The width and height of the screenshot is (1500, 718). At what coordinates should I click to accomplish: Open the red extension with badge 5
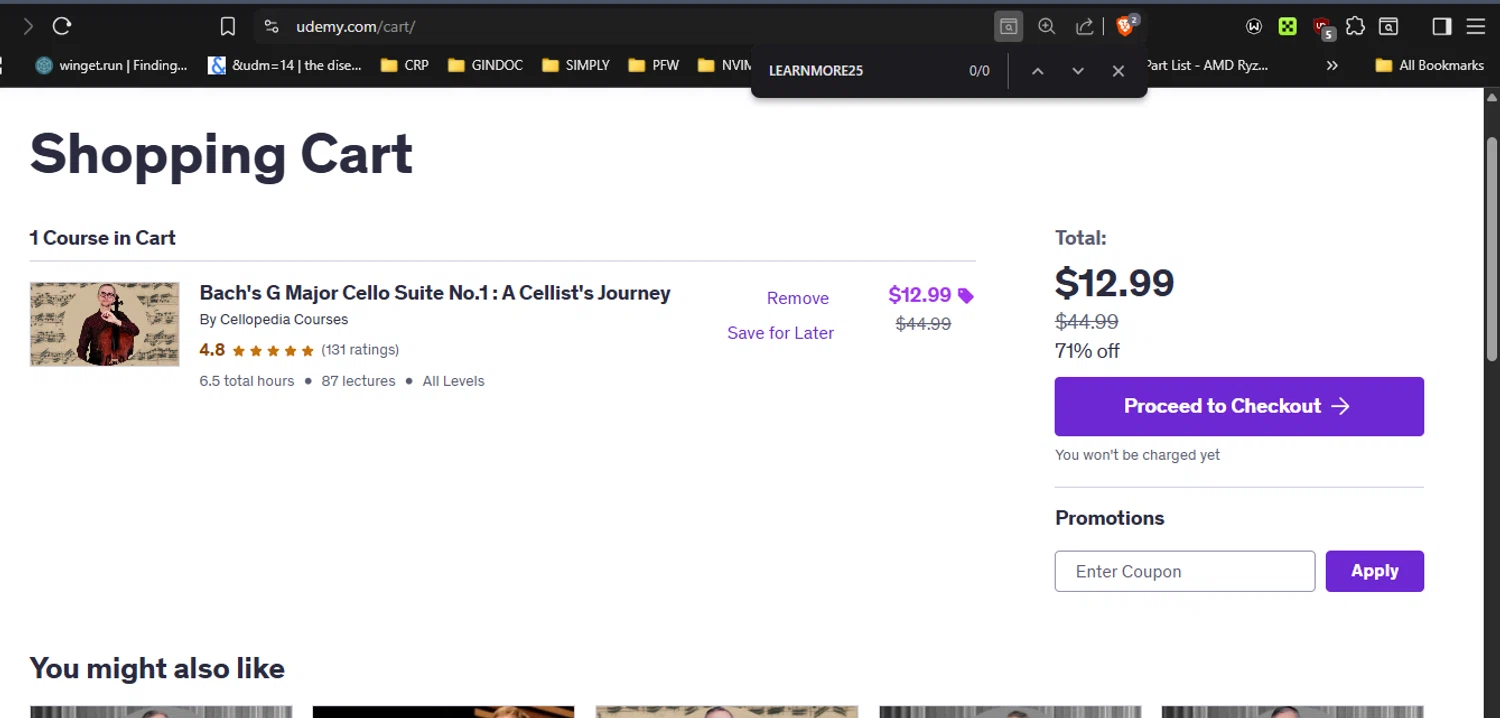coord(1323,28)
